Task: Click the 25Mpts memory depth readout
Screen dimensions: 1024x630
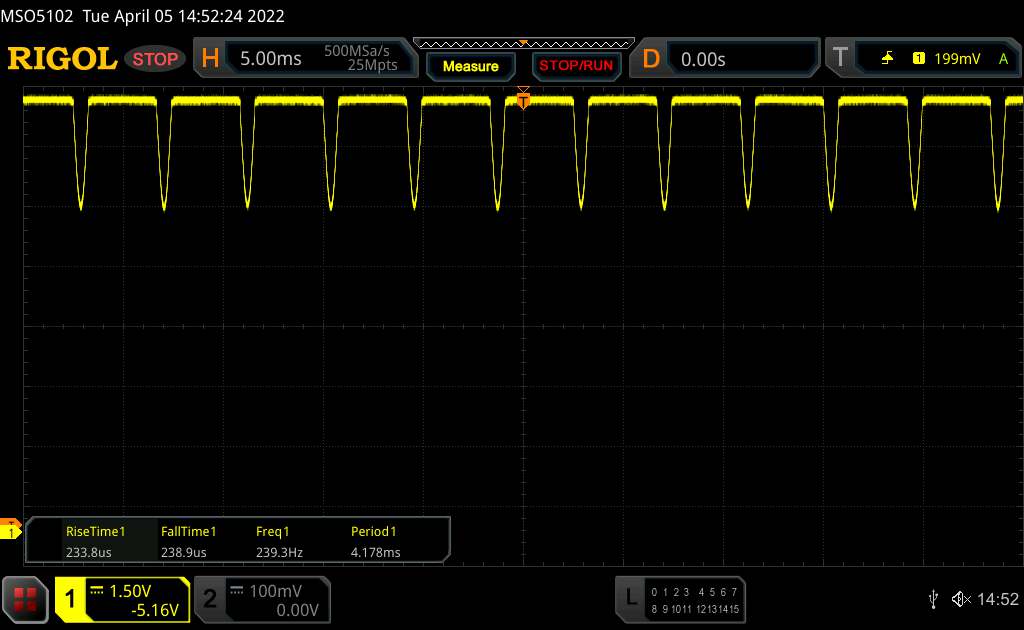Action: coord(372,65)
